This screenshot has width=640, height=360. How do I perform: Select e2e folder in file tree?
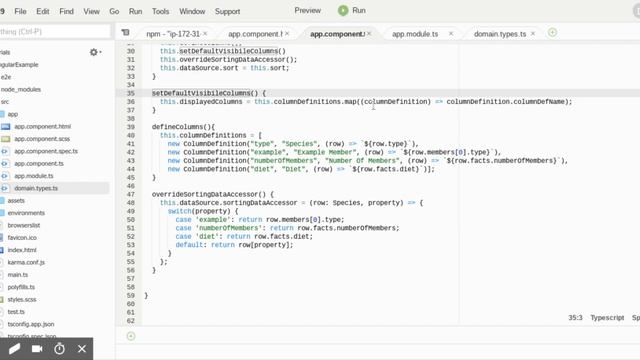coord(6,77)
